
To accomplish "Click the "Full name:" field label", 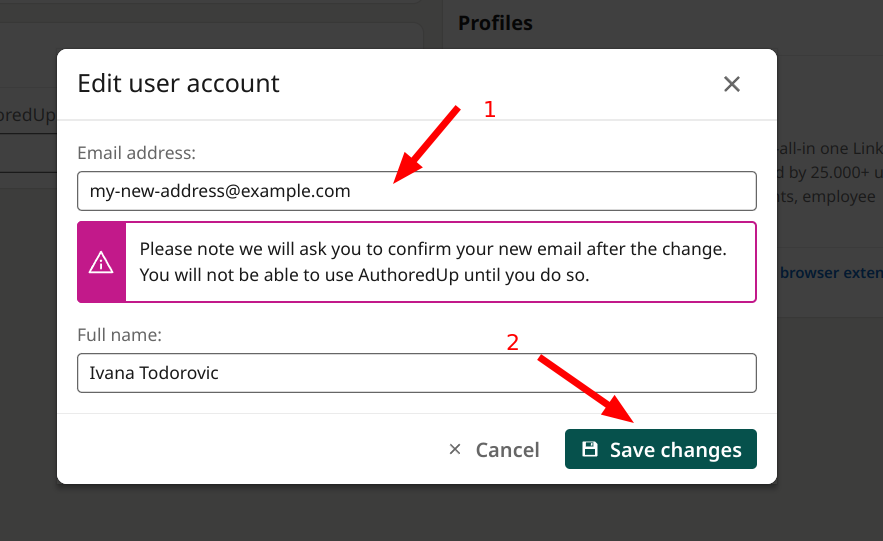I will pyautogui.click(x=119, y=335).
